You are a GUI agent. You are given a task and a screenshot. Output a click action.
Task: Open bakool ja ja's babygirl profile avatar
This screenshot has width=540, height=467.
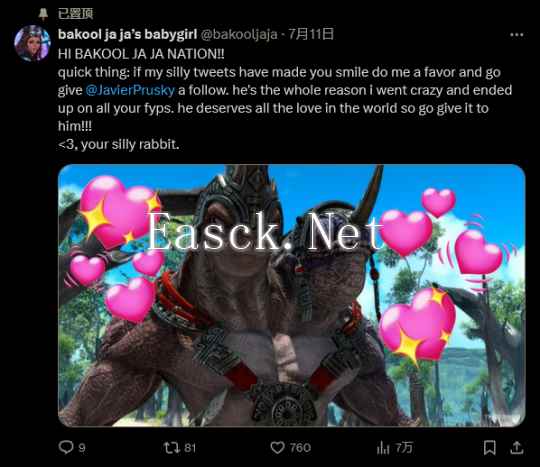[x=32, y=43]
